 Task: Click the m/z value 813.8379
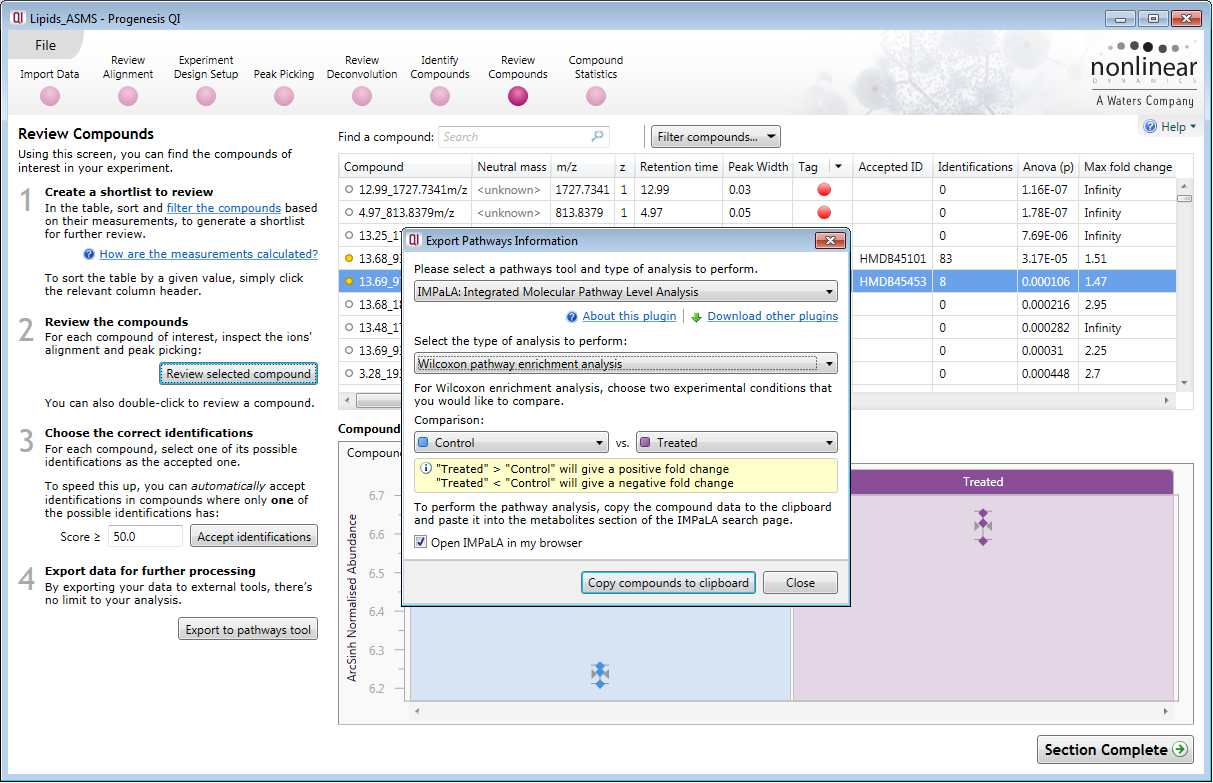point(580,212)
